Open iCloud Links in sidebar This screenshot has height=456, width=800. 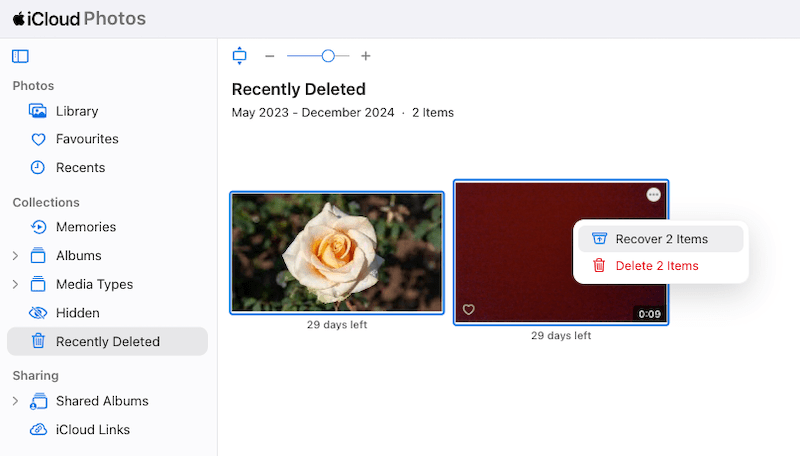click(x=92, y=430)
